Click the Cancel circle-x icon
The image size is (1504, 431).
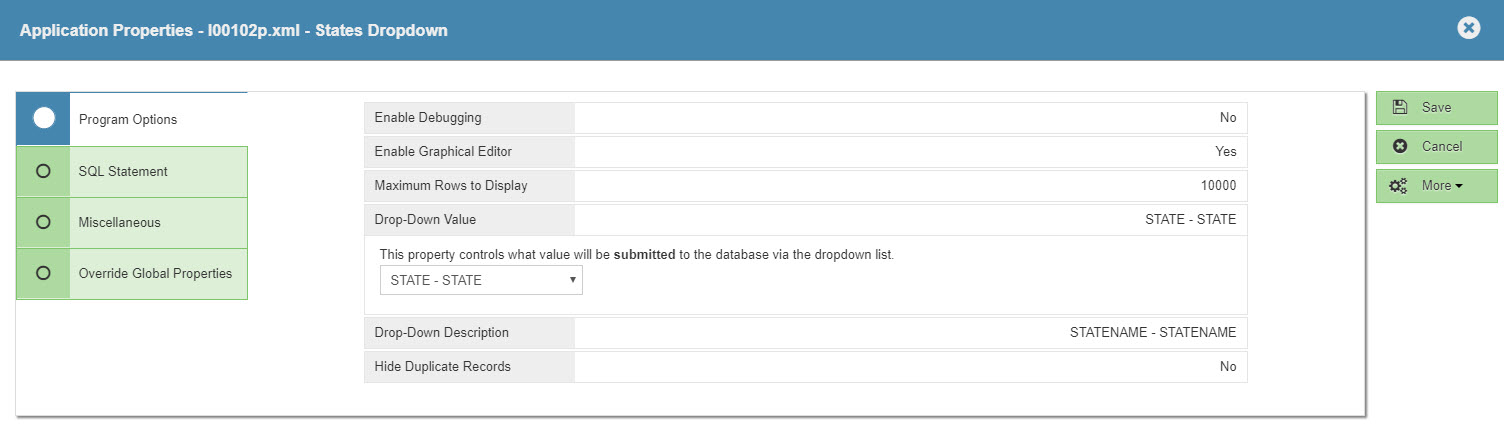1400,146
